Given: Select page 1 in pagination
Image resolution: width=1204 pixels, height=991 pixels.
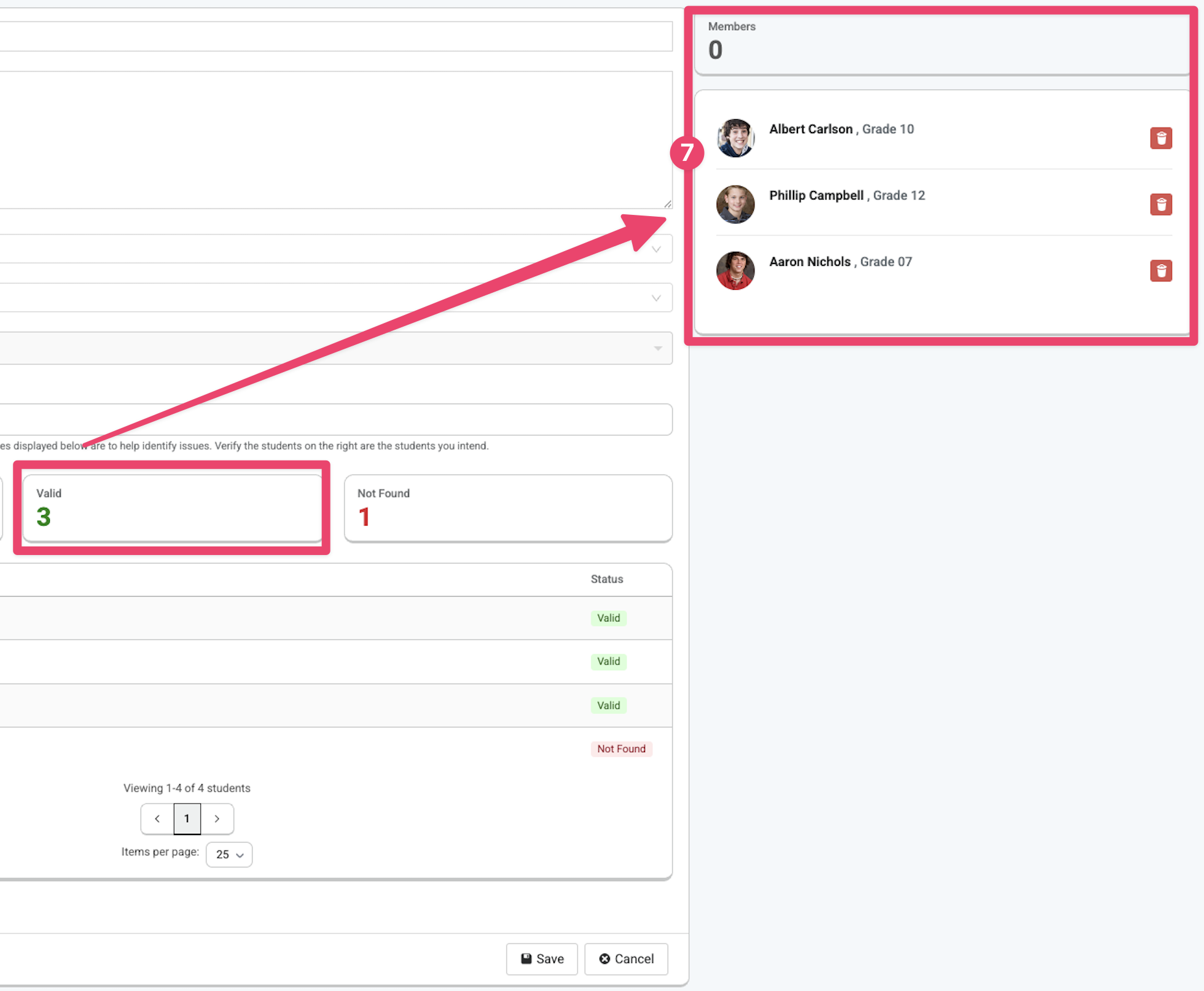Looking at the screenshot, I should click(187, 818).
